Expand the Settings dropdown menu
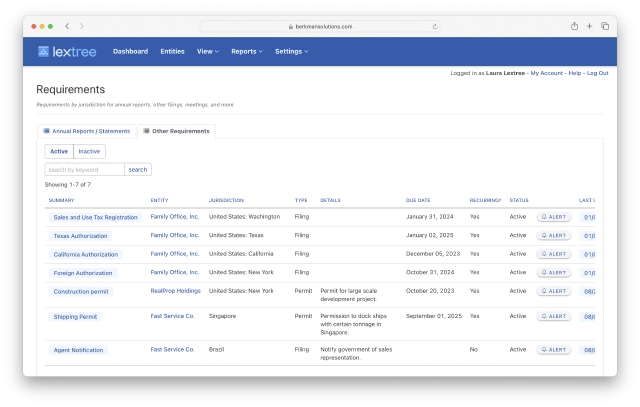The image size is (640, 407). 291,51
